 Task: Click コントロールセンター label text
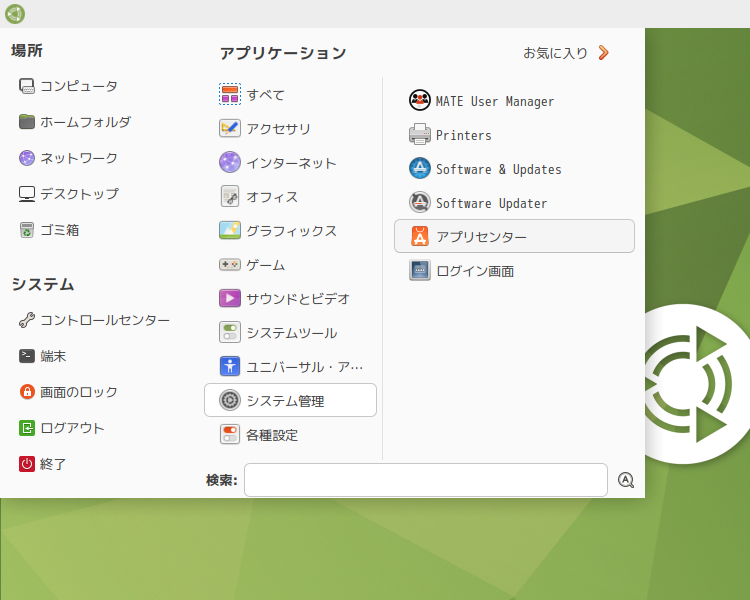pyautogui.click(x=105, y=320)
